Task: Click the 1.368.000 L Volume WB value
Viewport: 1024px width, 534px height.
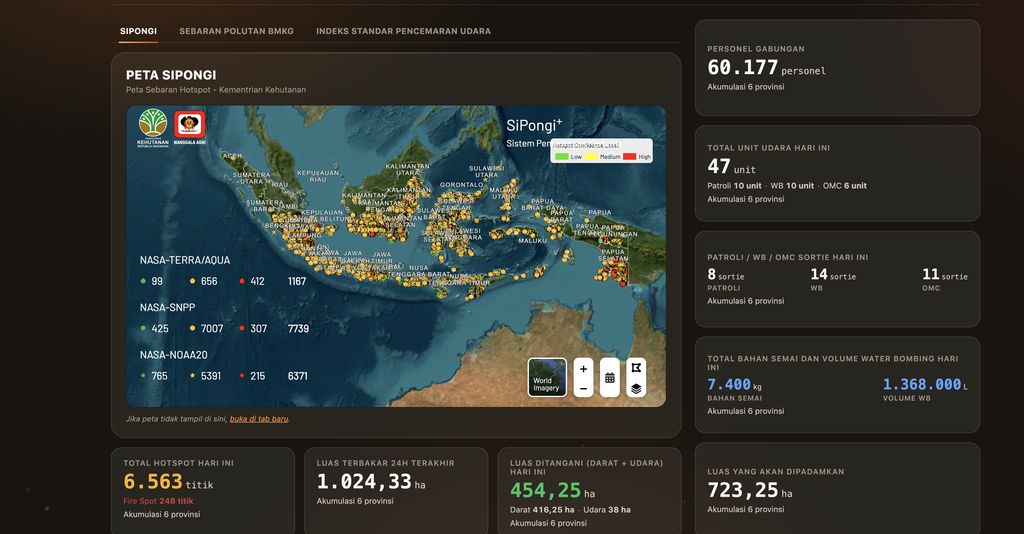Action: click(x=925, y=385)
